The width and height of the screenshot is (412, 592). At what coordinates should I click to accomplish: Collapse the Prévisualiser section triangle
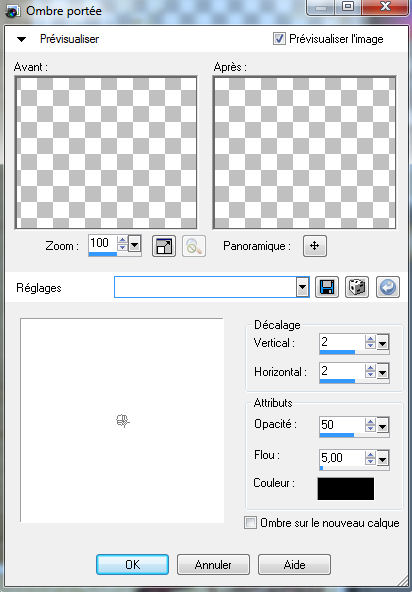tap(22, 39)
